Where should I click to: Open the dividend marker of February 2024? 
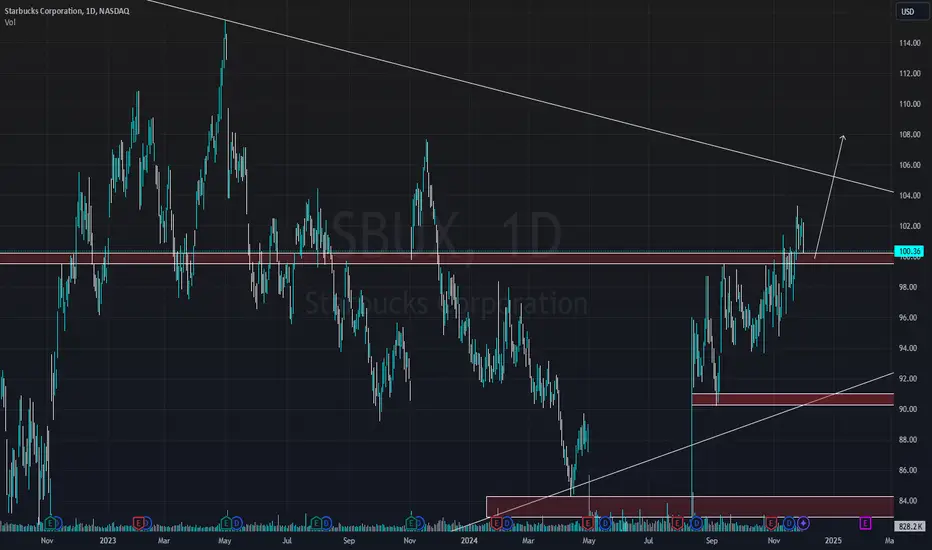[507, 523]
